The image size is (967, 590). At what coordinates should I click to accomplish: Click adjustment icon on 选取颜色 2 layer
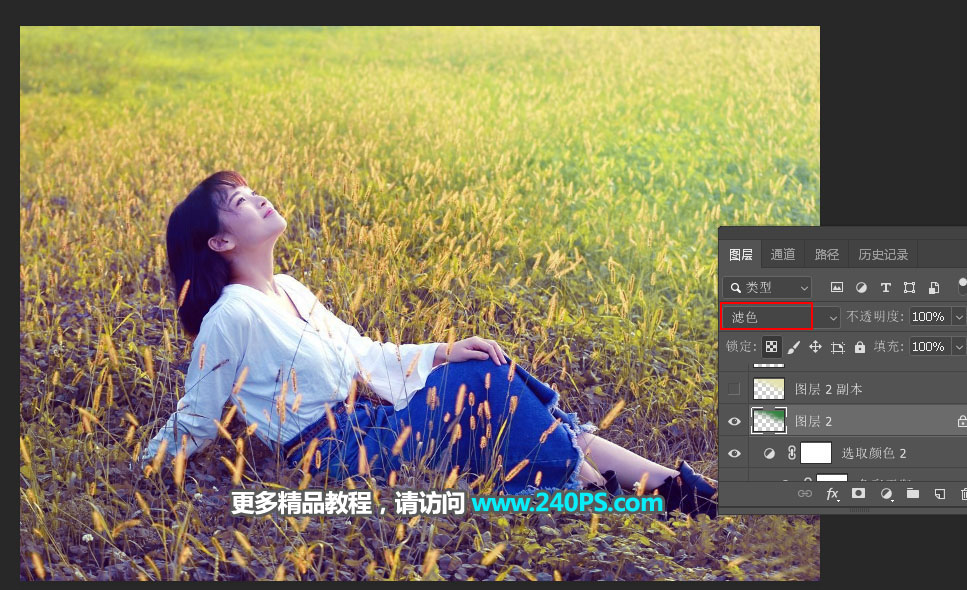(769, 454)
